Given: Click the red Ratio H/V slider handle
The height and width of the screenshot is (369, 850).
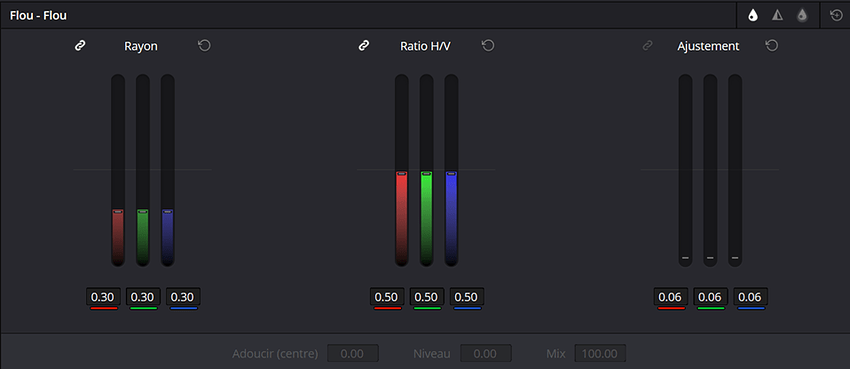Looking at the screenshot, I should coord(402,173).
